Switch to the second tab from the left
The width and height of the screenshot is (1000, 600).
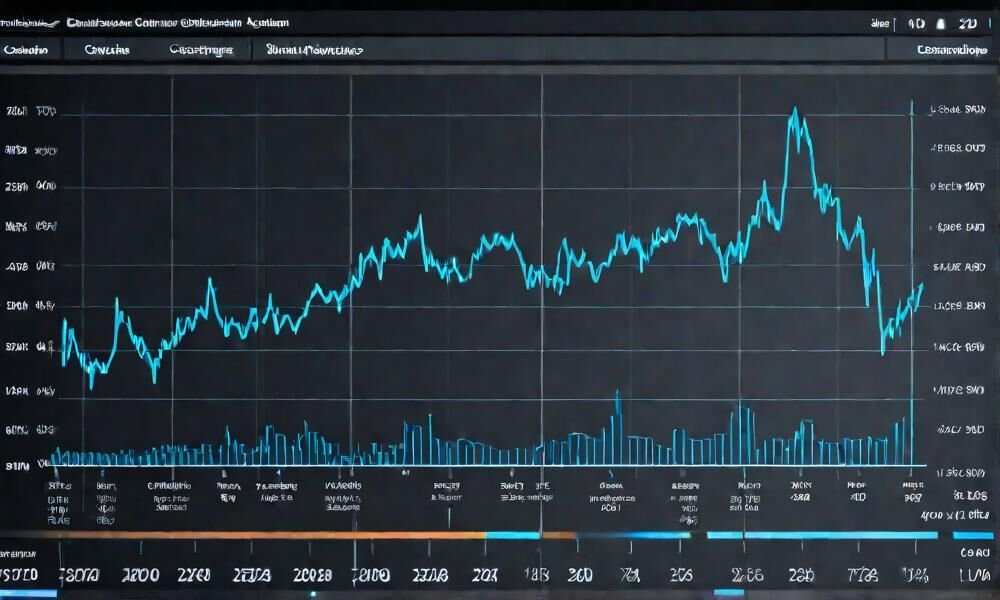[x=106, y=48]
